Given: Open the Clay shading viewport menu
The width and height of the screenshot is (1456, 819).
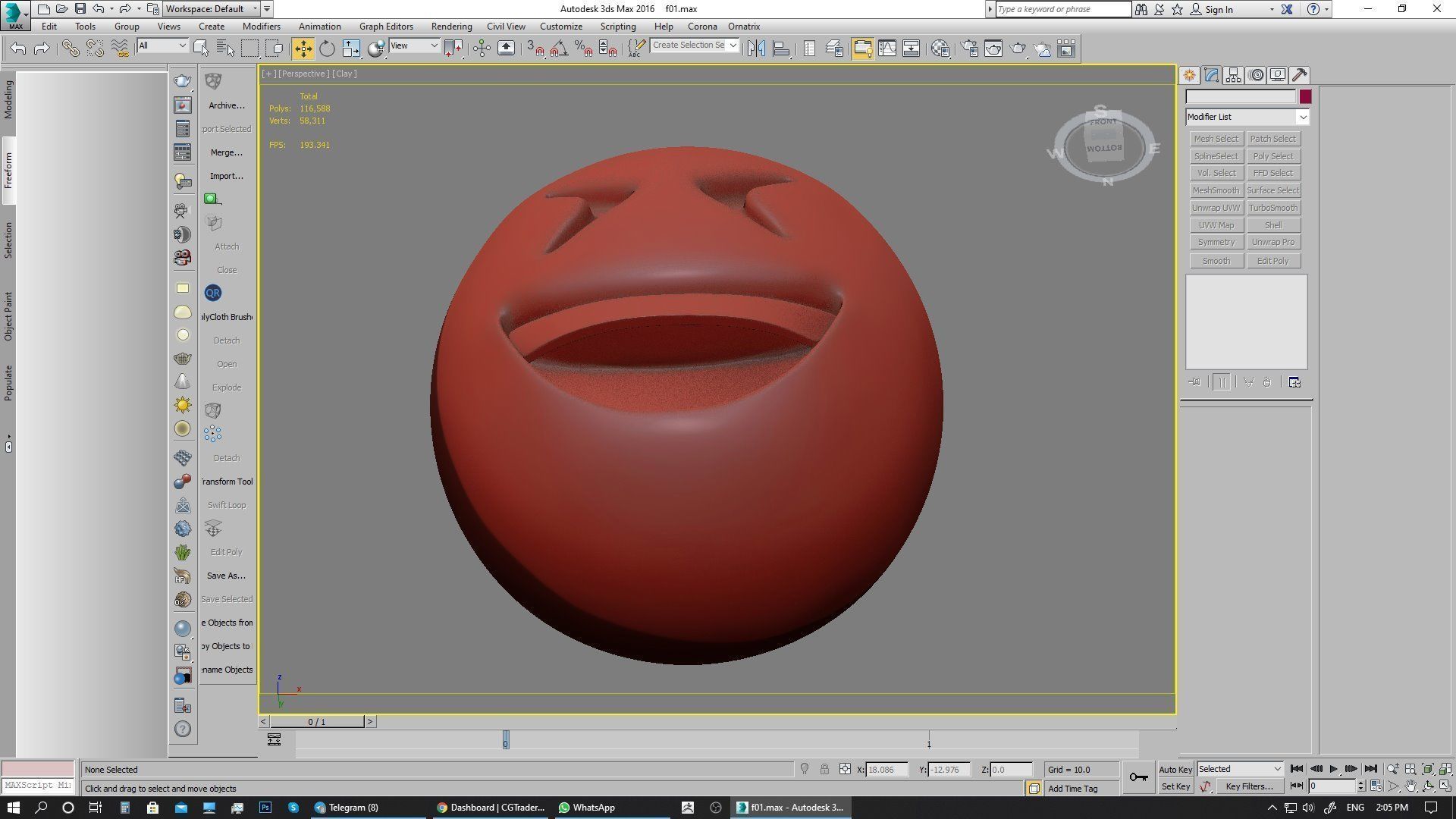Looking at the screenshot, I should pyautogui.click(x=344, y=74).
